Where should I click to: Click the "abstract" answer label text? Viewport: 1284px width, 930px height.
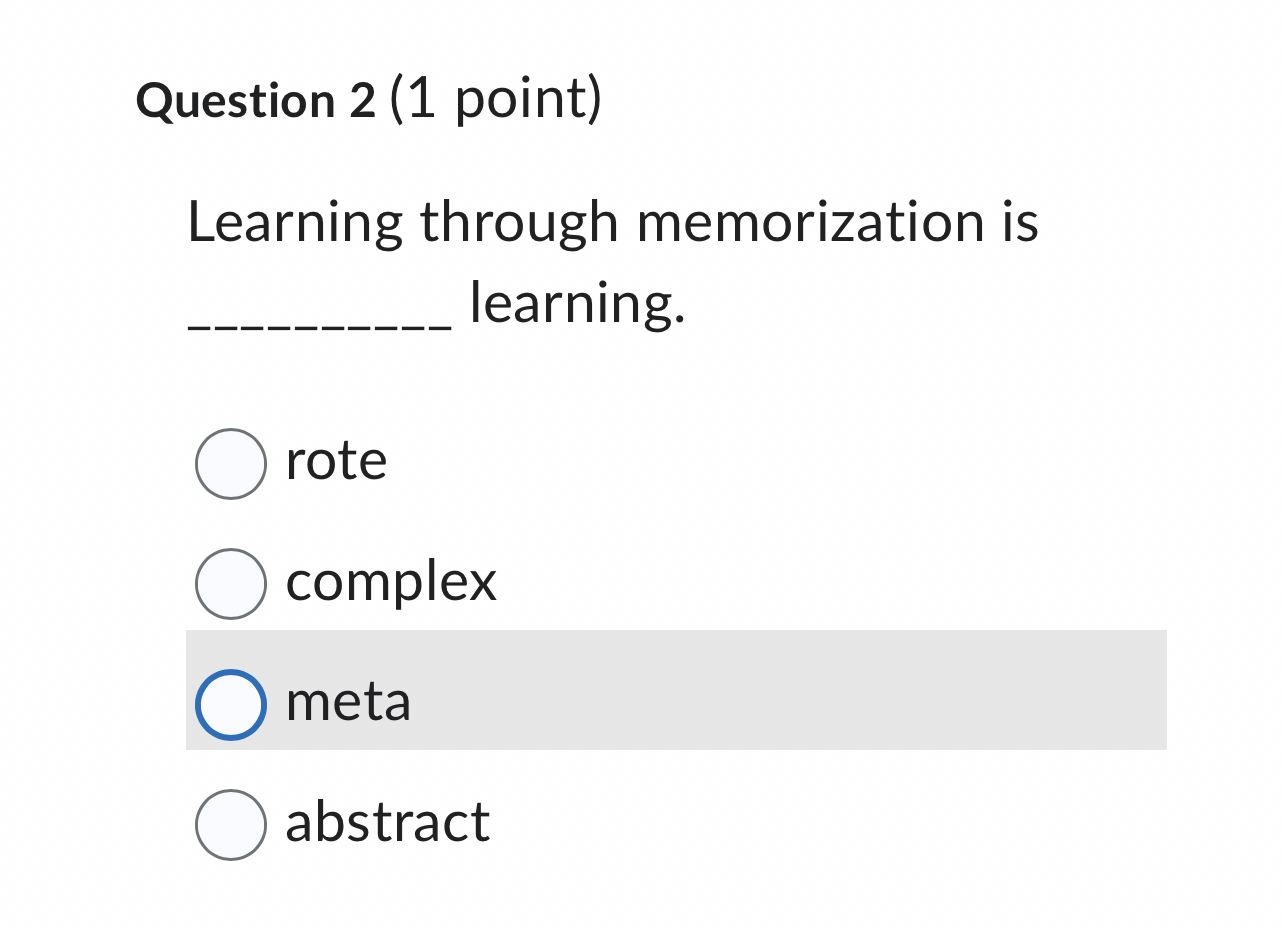click(388, 824)
